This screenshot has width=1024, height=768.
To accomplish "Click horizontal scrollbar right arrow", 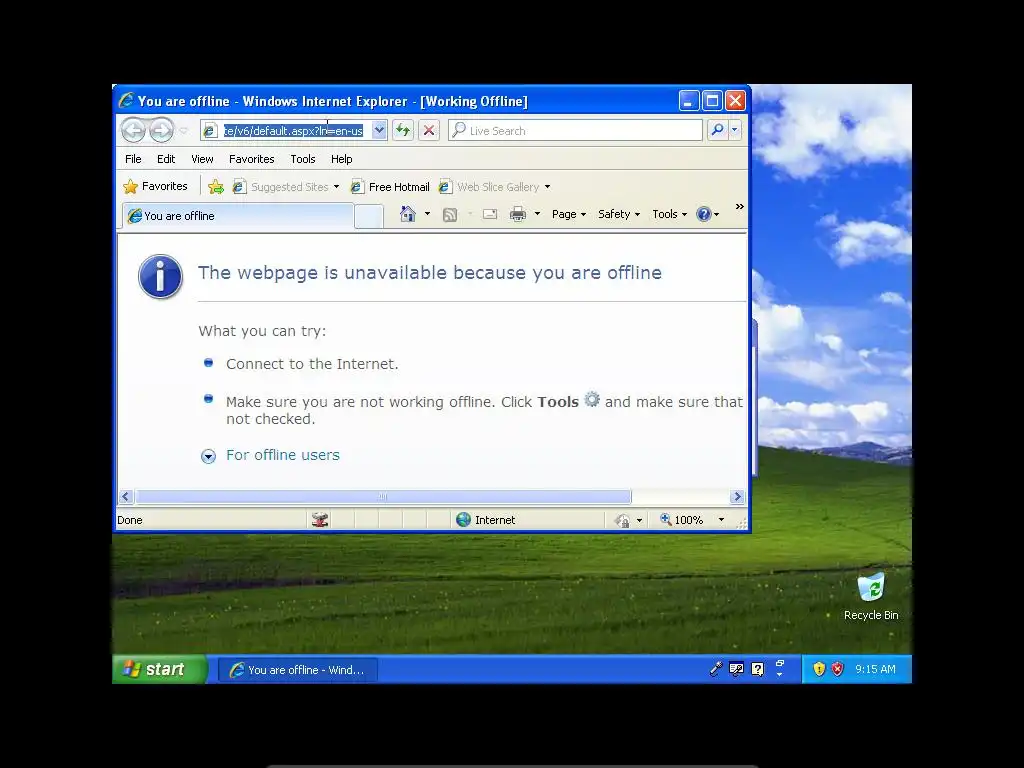I will tap(737, 496).
